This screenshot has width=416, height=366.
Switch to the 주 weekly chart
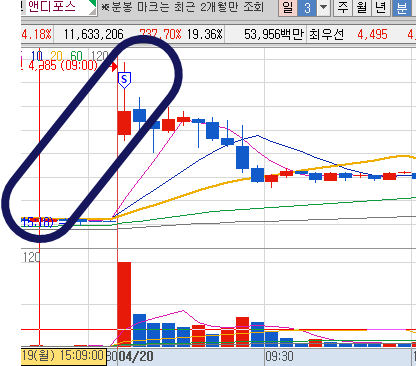click(x=343, y=8)
